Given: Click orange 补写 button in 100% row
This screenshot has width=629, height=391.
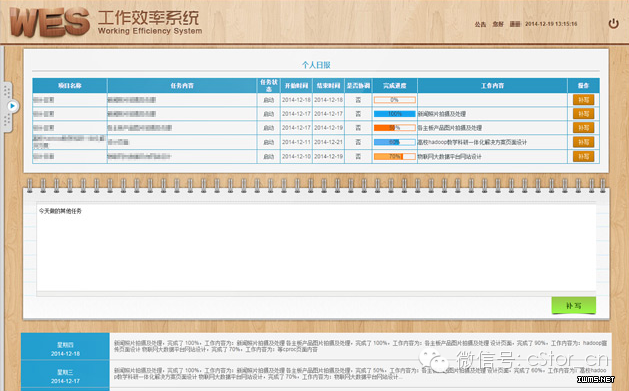Looking at the screenshot, I should click(x=583, y=114).
